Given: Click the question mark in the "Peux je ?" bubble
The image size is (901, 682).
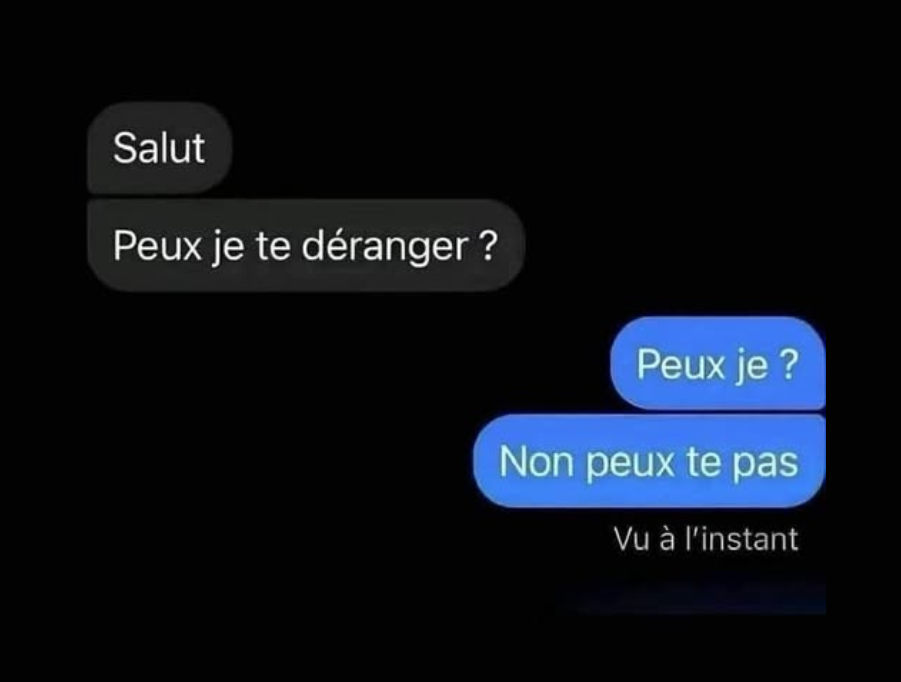Looking at the screenshot, I should (x=788, y=363).
